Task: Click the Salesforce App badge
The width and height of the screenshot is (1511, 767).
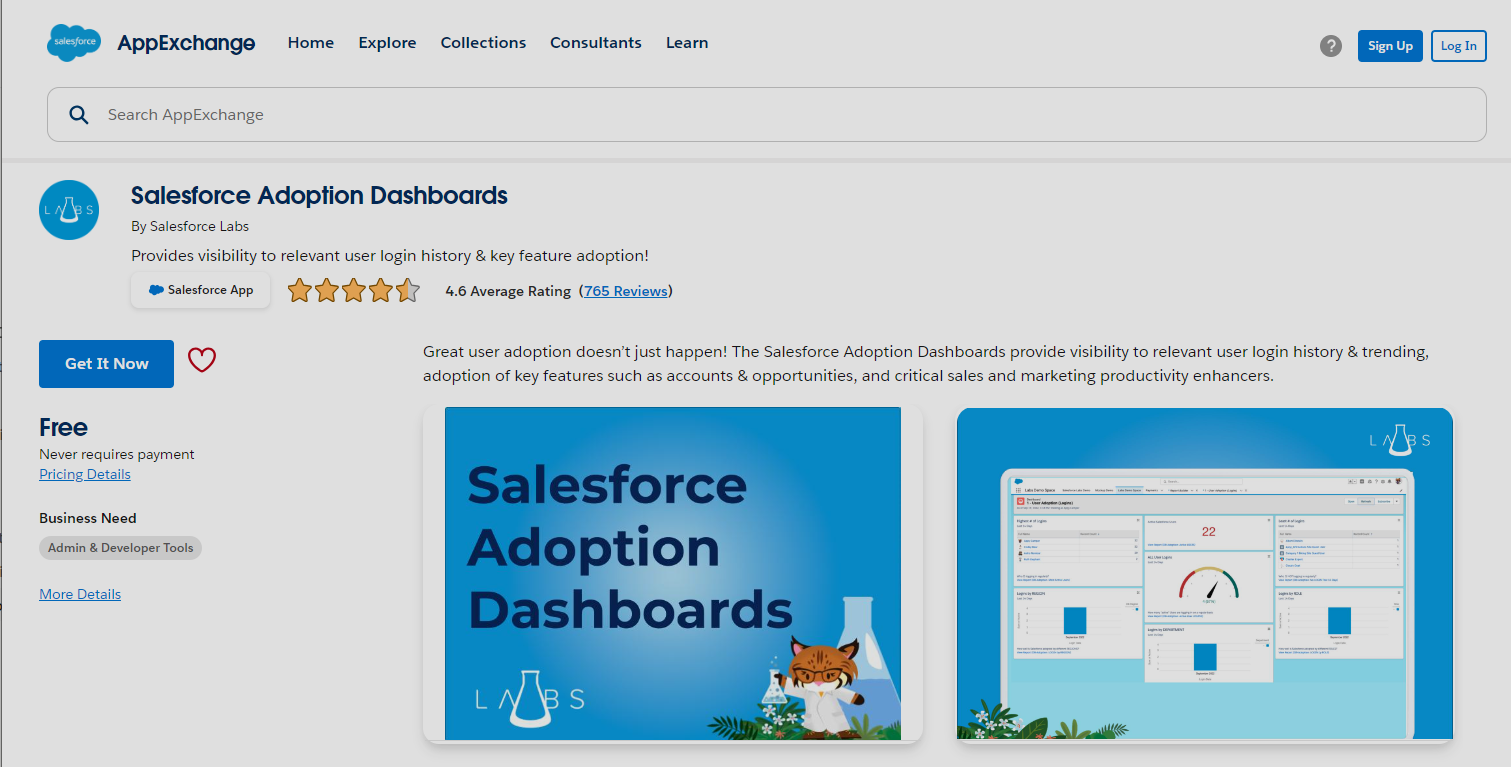Action: [x=200, y=290]
